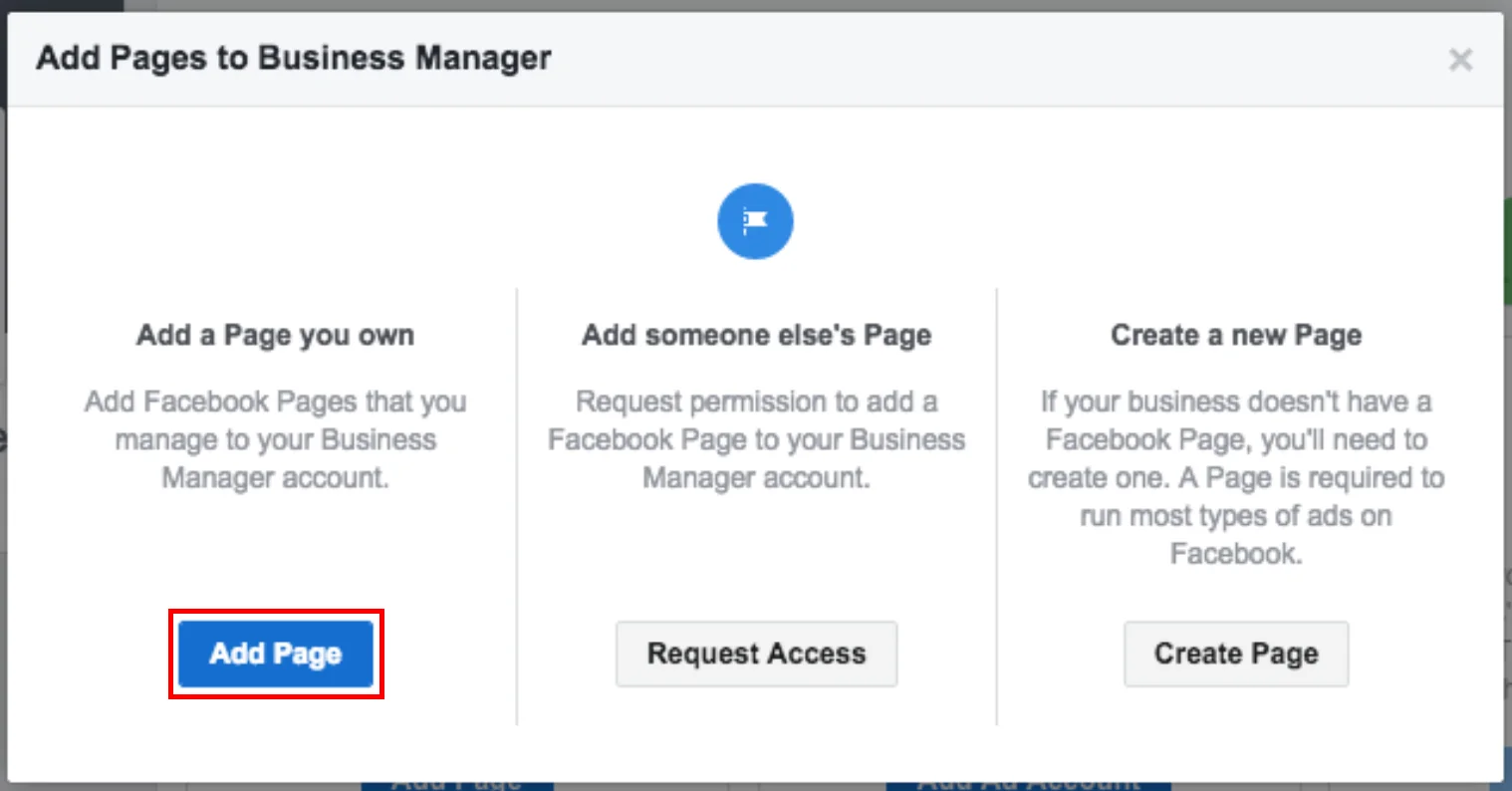Click the Create Page button
The image size is (1512, 791).
[x=1236, y=654]
